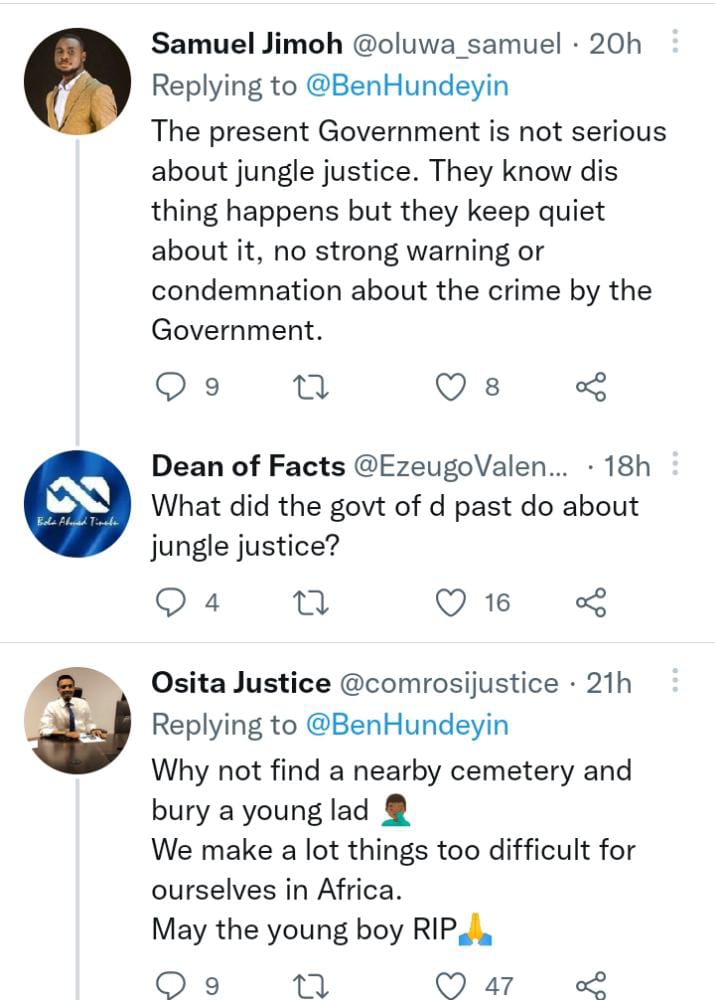Like the Dean of Facts tweet
The image size is (715, 1000).
pos(452,602)
